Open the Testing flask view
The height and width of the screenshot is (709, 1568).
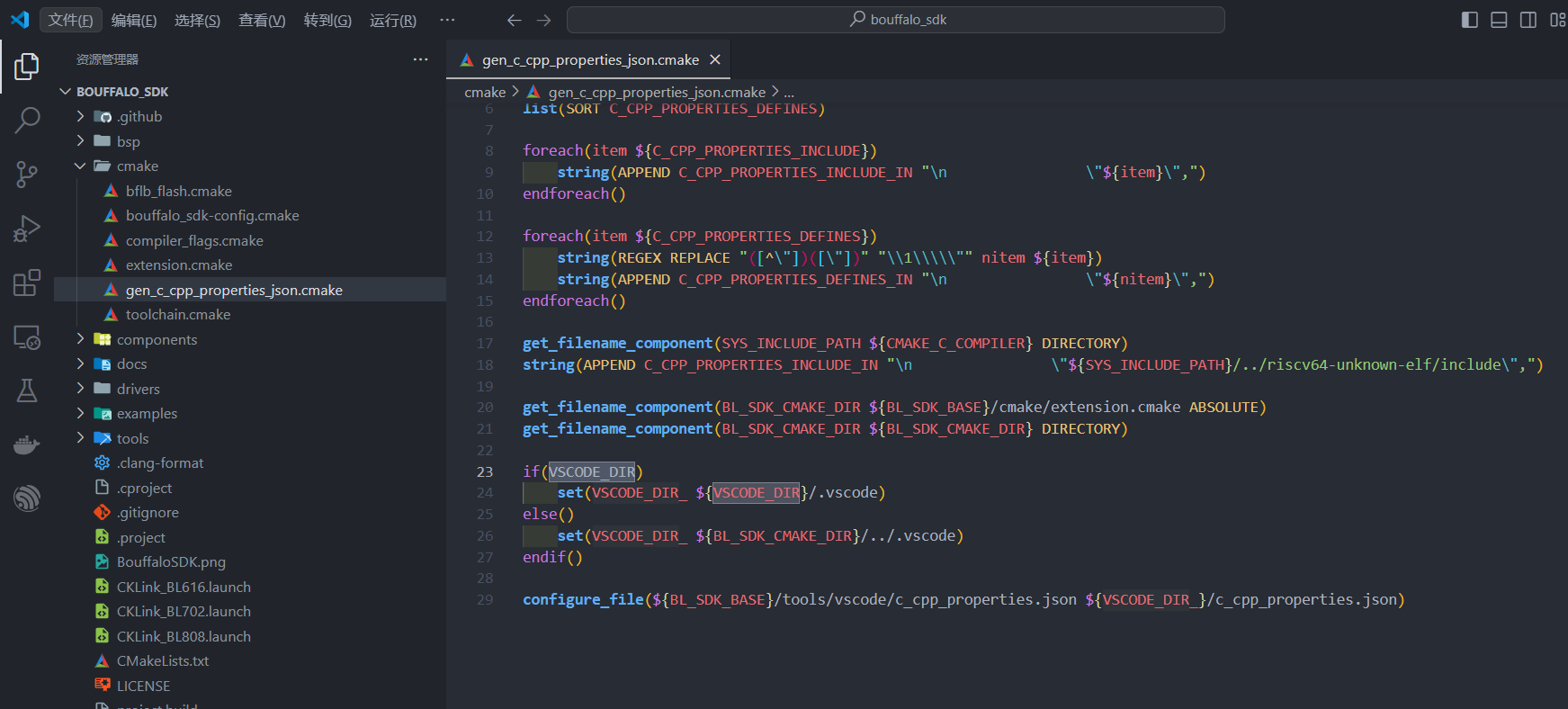[27, 390]
